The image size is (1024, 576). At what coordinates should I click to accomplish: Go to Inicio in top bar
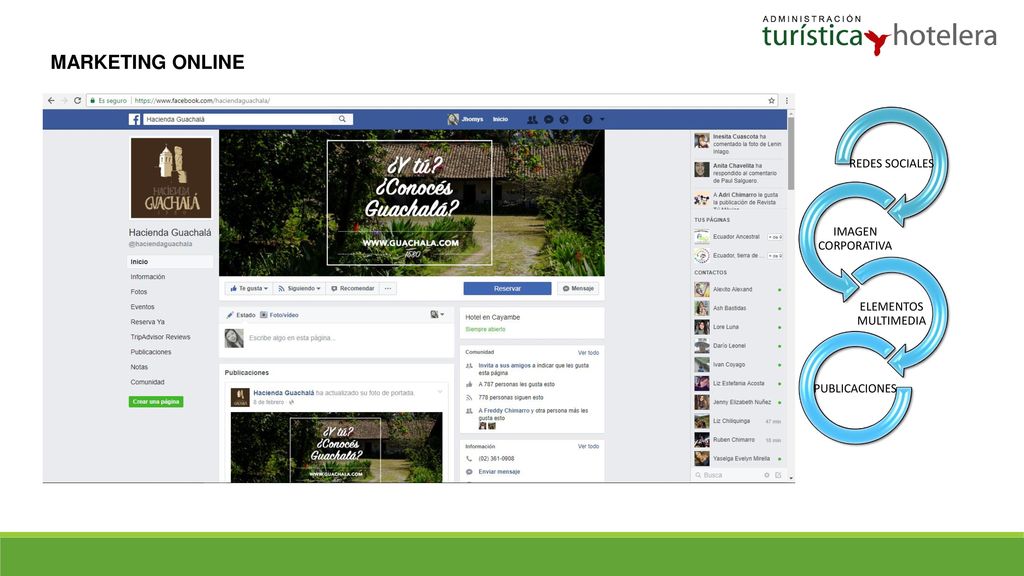click(500, 120)
